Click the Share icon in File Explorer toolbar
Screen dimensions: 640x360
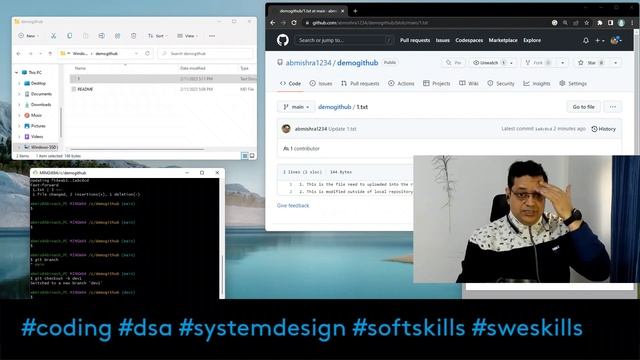point(118,36)
